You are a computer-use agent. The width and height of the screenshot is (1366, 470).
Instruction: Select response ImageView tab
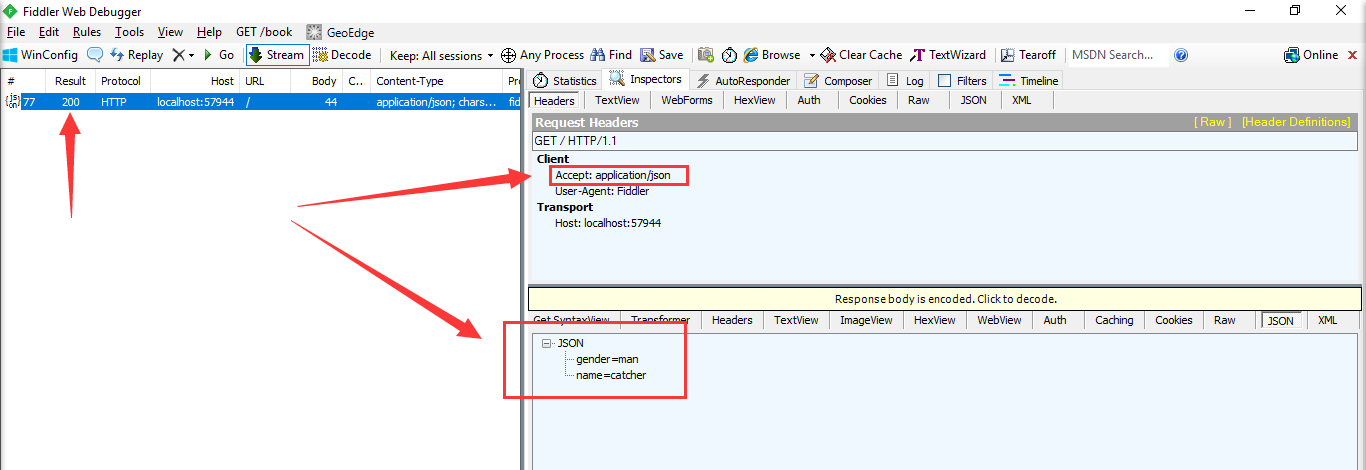pyautogui.click(x=866, y=320)
